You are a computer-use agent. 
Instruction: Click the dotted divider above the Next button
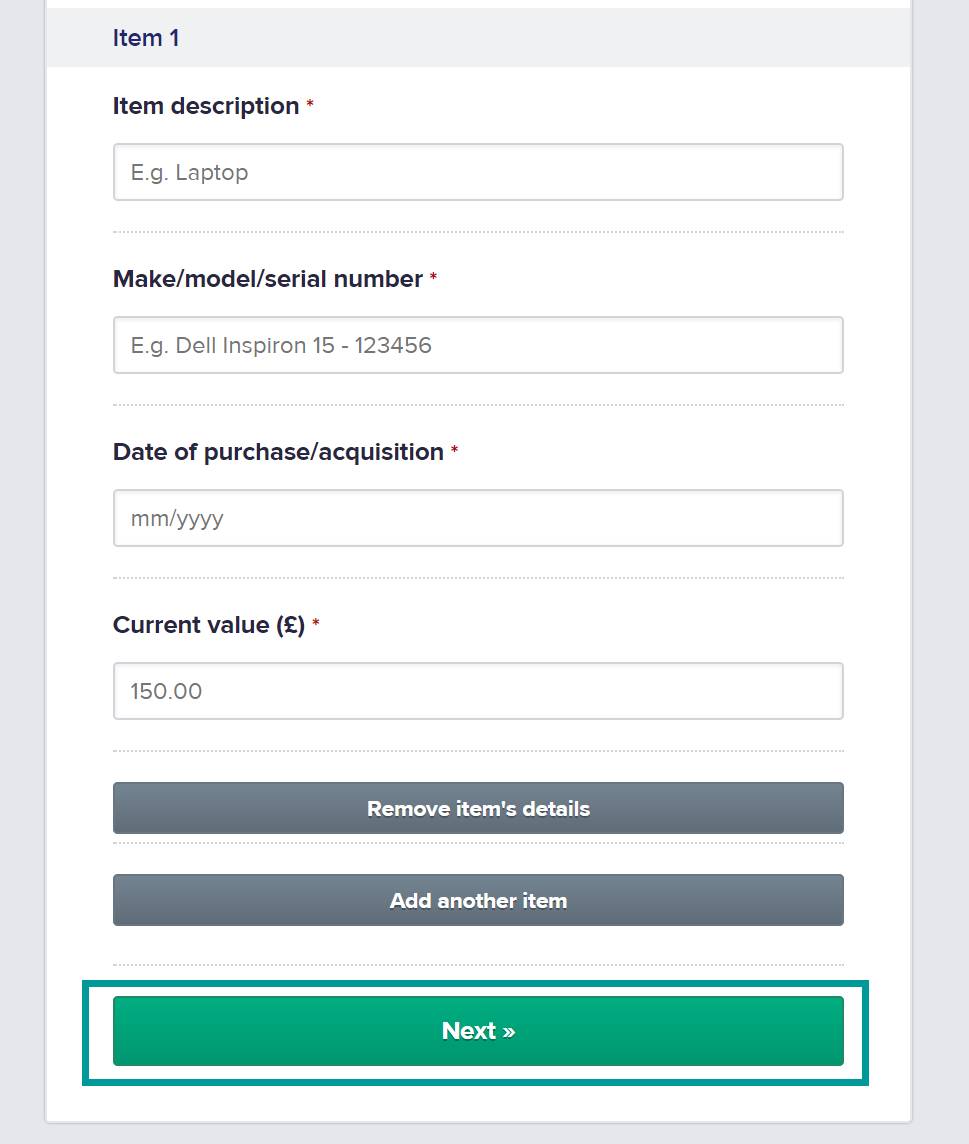pyautogui.click(x=478, y=965)
